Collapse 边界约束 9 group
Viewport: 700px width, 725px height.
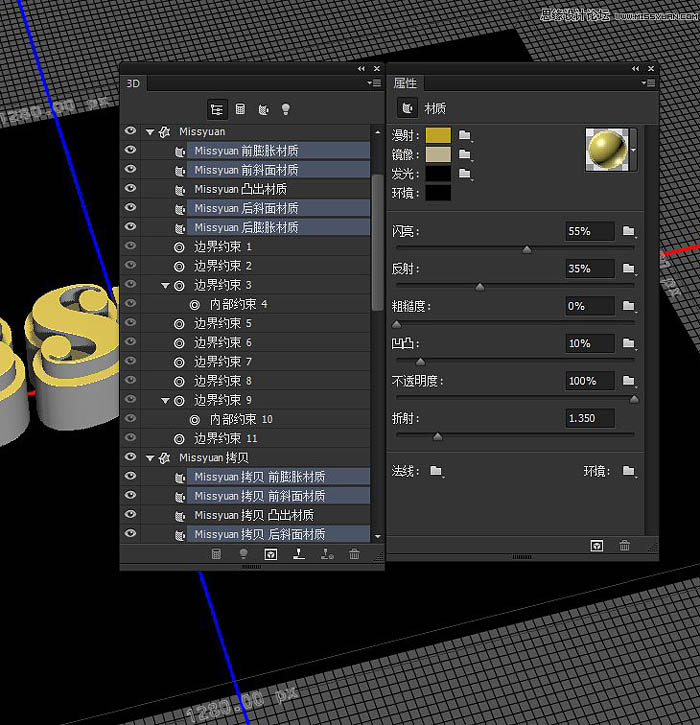coord(165,401)
